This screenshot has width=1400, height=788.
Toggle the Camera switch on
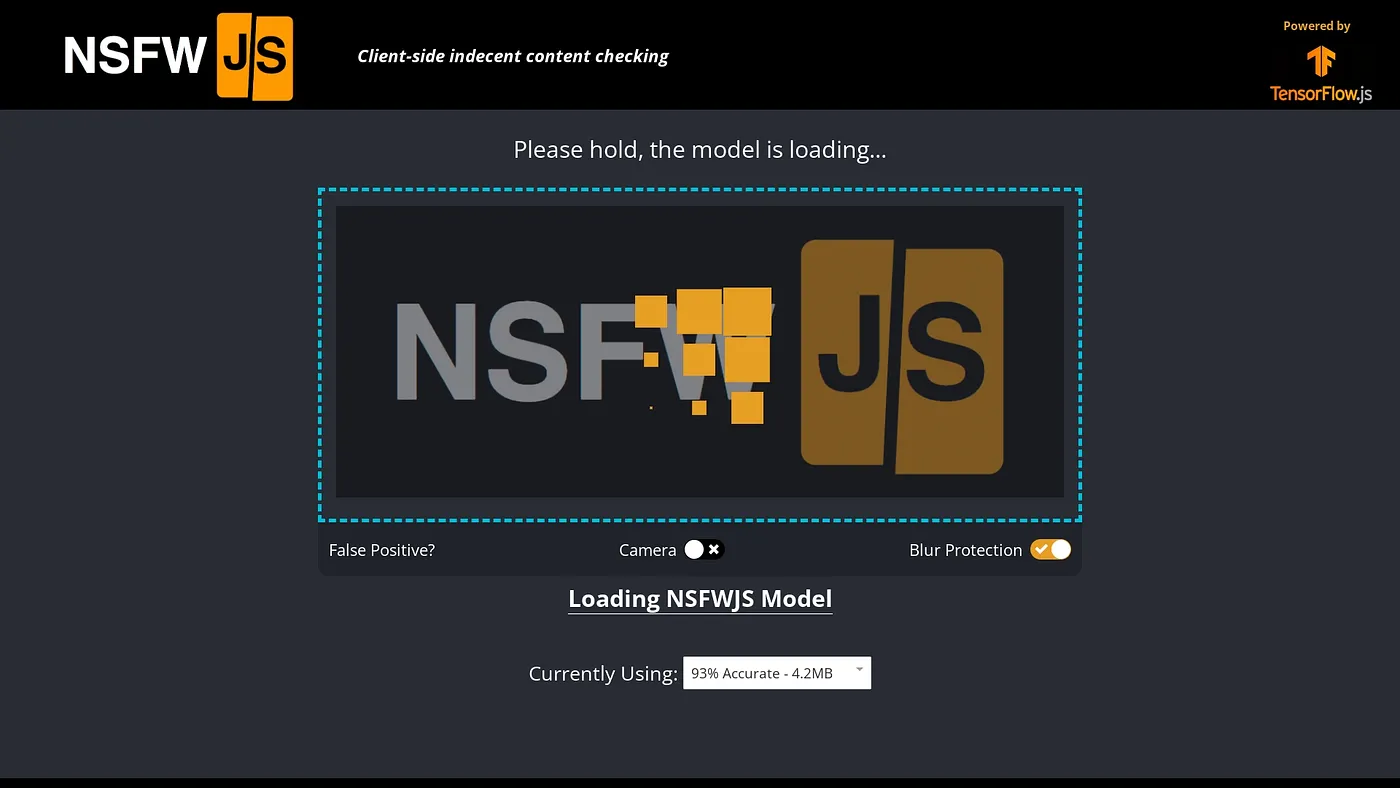point(704,550)
